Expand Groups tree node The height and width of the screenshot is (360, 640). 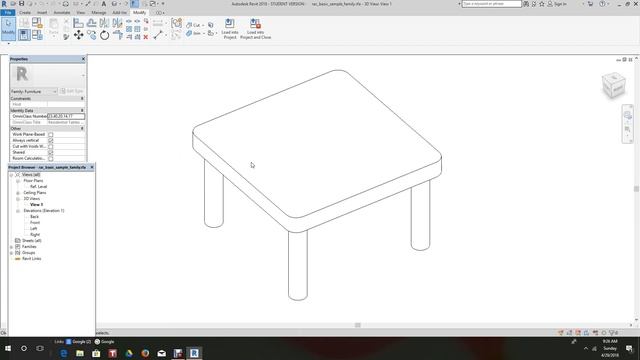tap(11, 253)
